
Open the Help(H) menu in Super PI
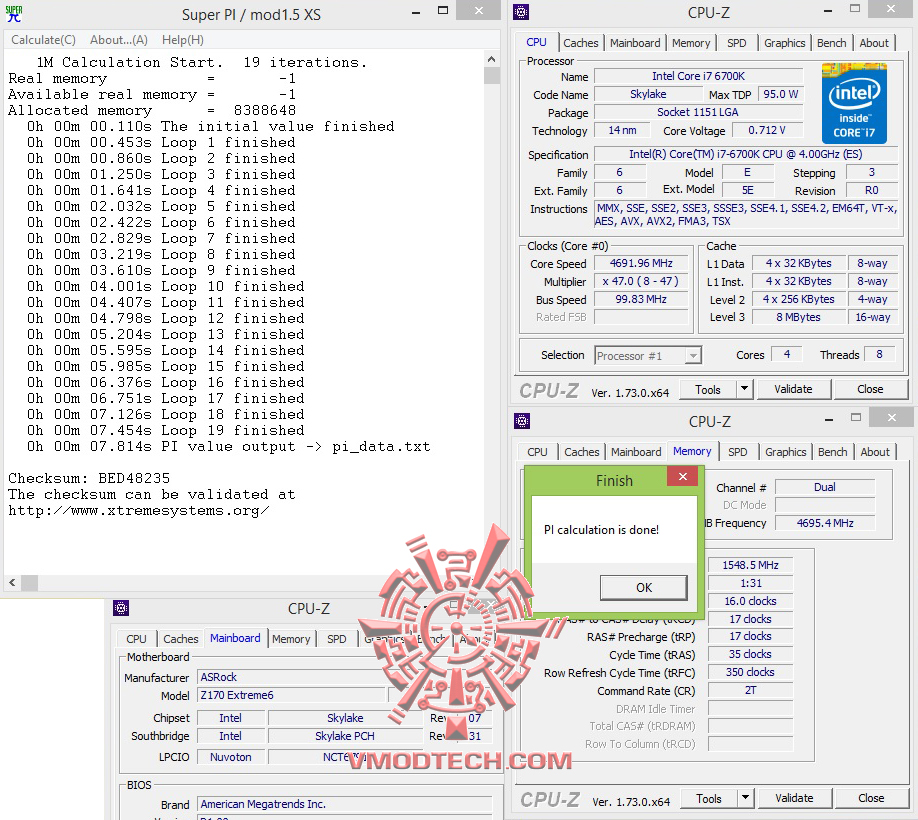coord(183,40)
